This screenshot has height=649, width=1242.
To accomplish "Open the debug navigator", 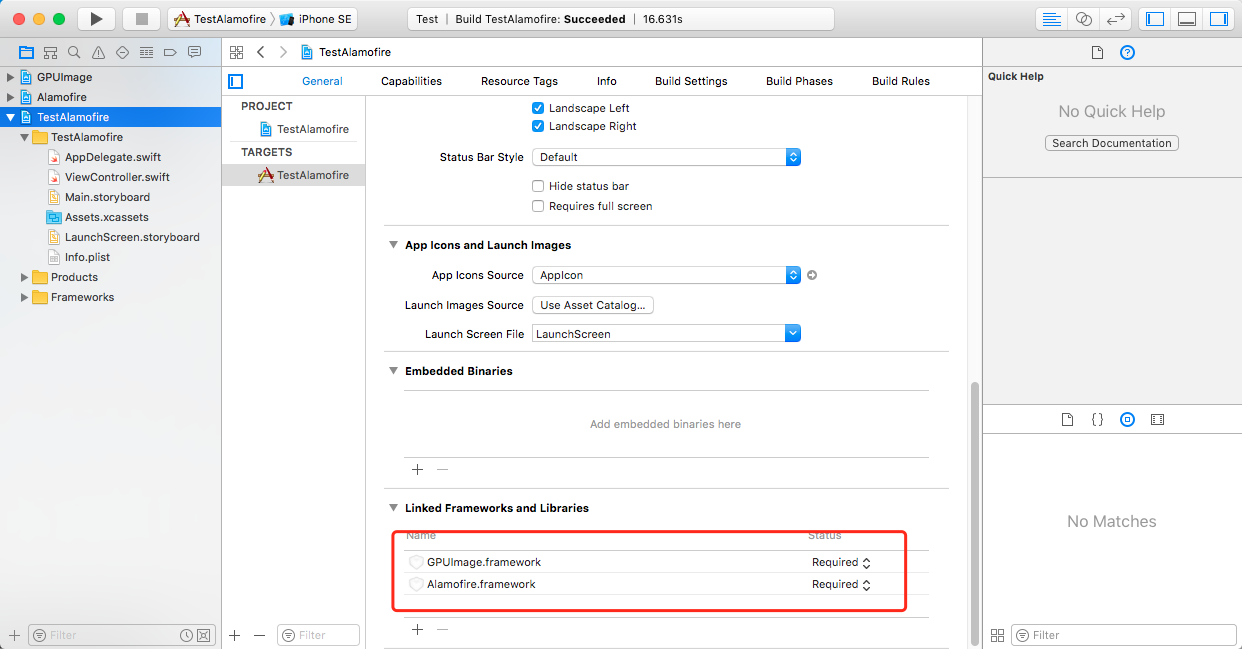I will coord(146,52).
